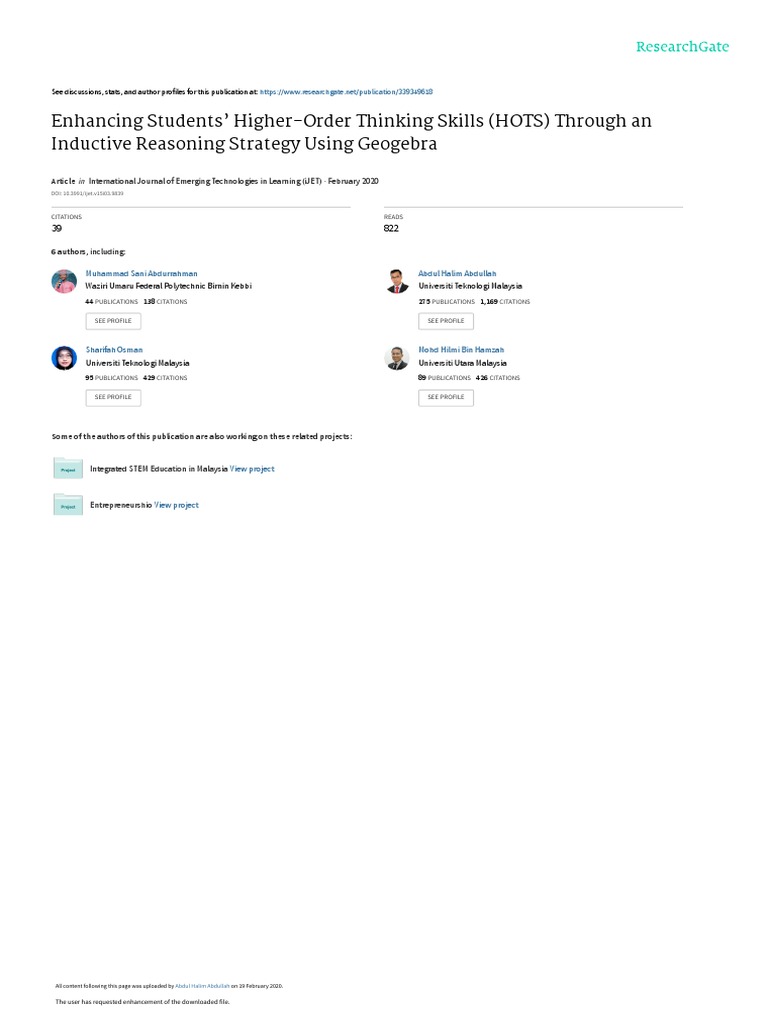Click the Integrated STEM Education project icon
768x1024 pixels.
coord(68,468)
